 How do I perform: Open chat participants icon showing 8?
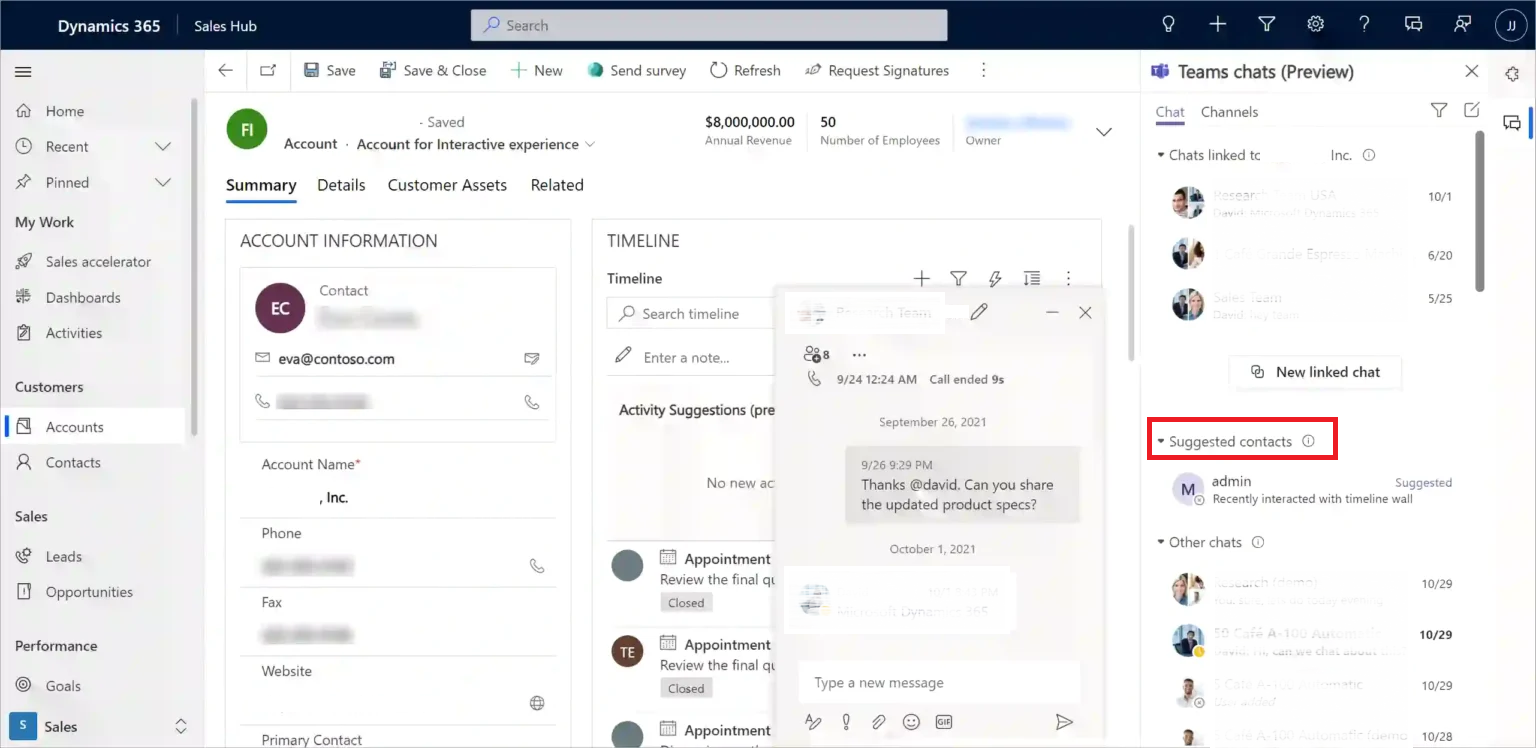click(817, 354)
